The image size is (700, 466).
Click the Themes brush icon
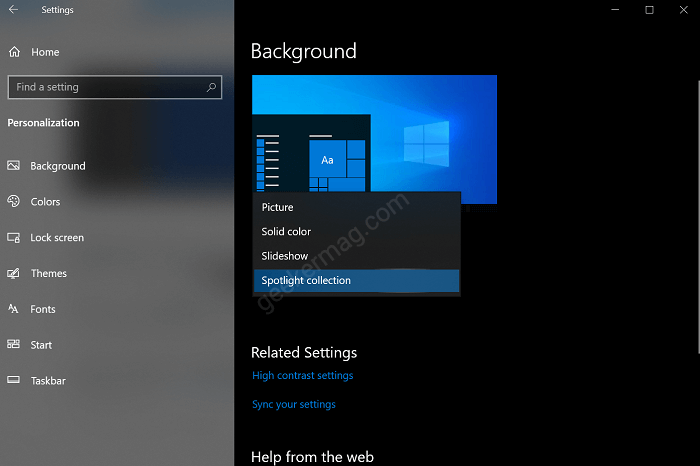(x=13, y=273)
